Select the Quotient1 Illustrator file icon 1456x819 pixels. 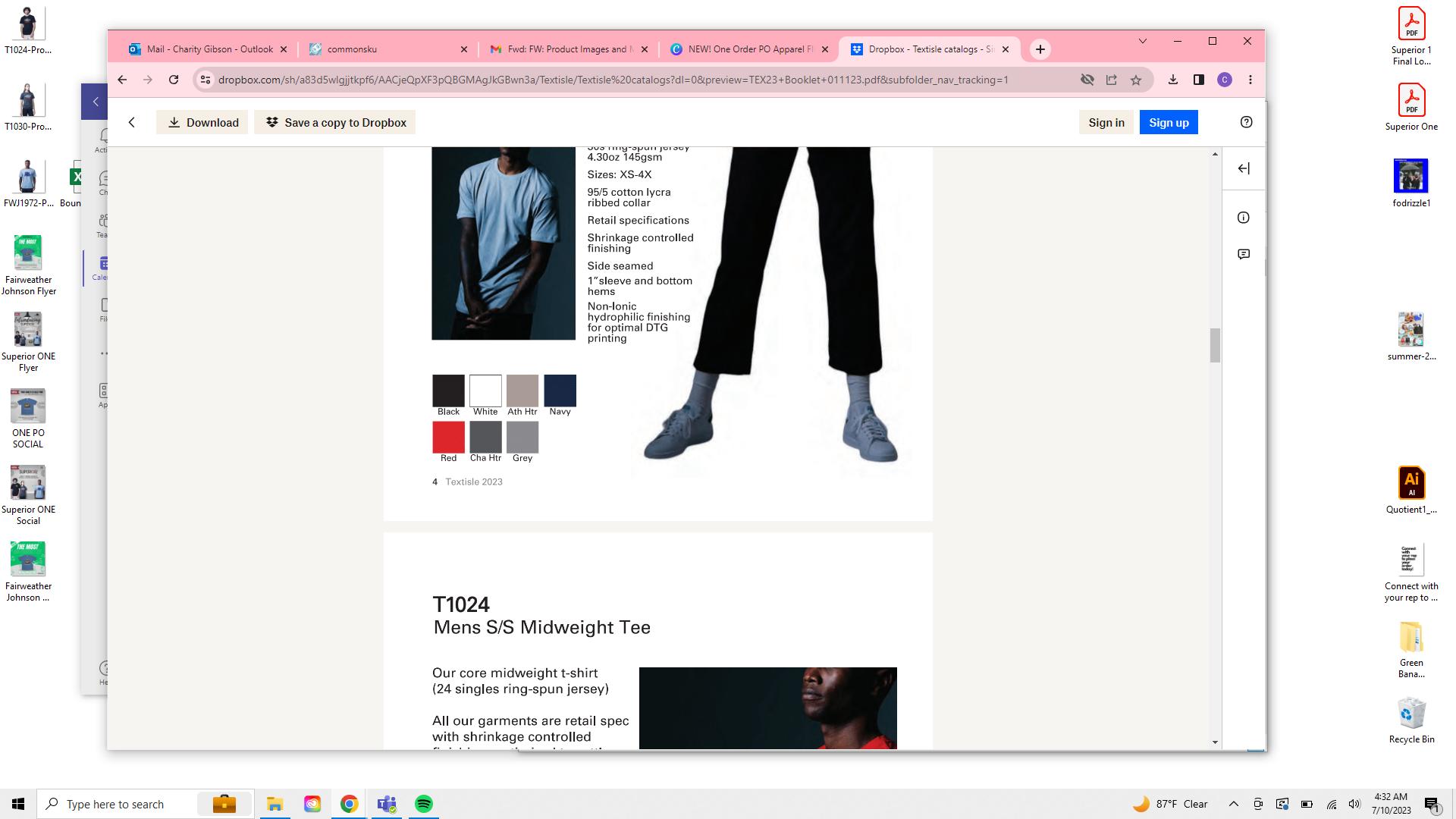[1411, 490]
